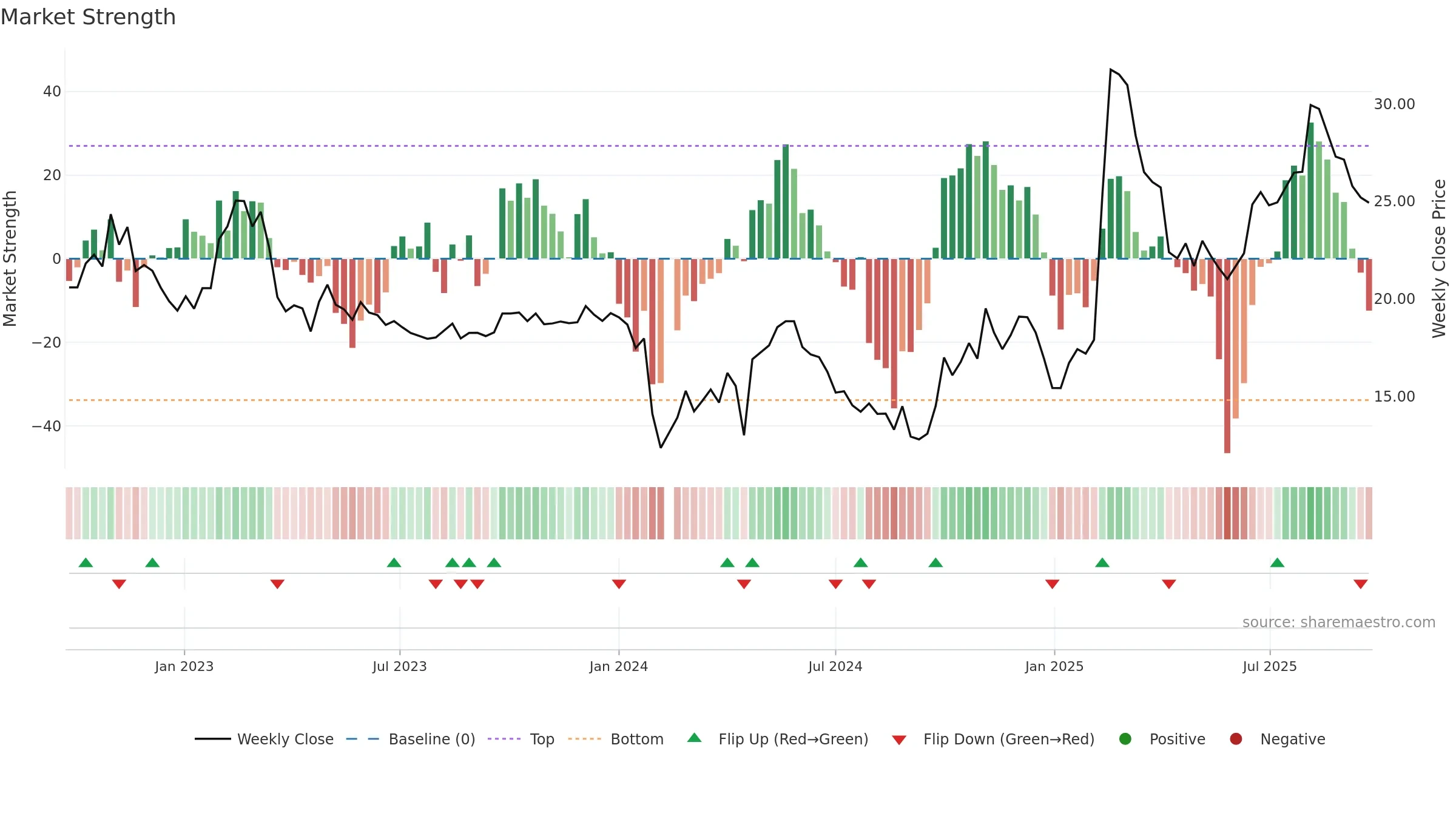This screenshot has width=1456, height=819.
Task: Toggle the Bottom legend entry
Action: [616, 739]
